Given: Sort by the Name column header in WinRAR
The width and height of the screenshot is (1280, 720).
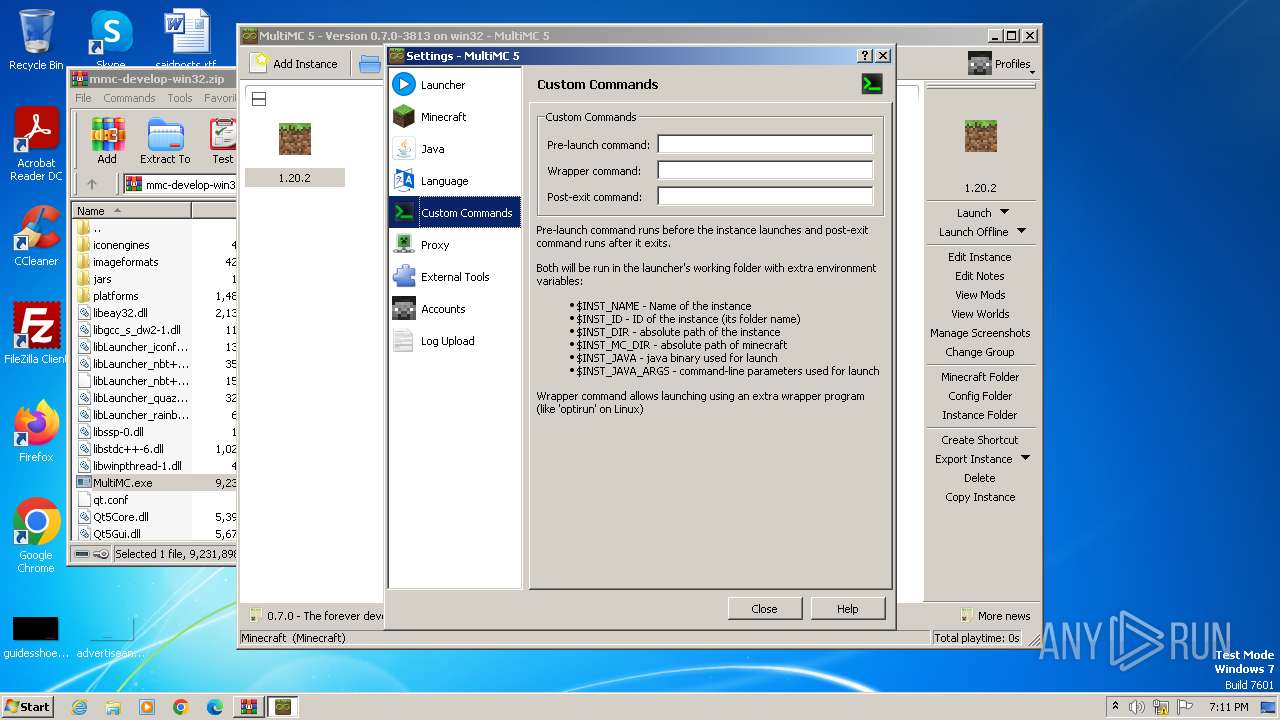Looking at the screenshot, I should click(131, 211).
